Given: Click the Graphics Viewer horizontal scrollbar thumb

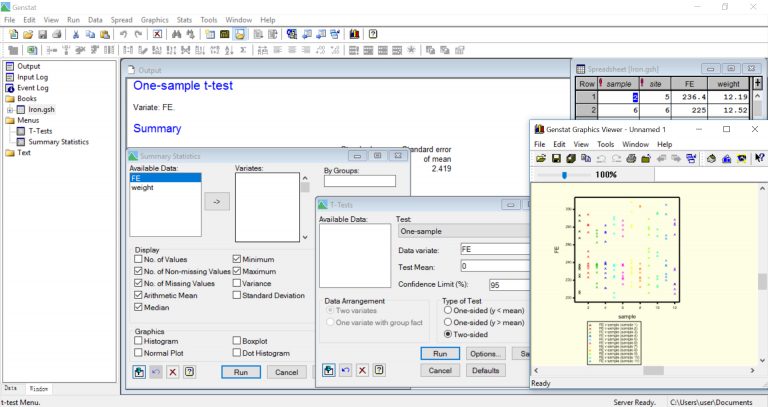Looking at the screenshot, I should coord(653,371).
